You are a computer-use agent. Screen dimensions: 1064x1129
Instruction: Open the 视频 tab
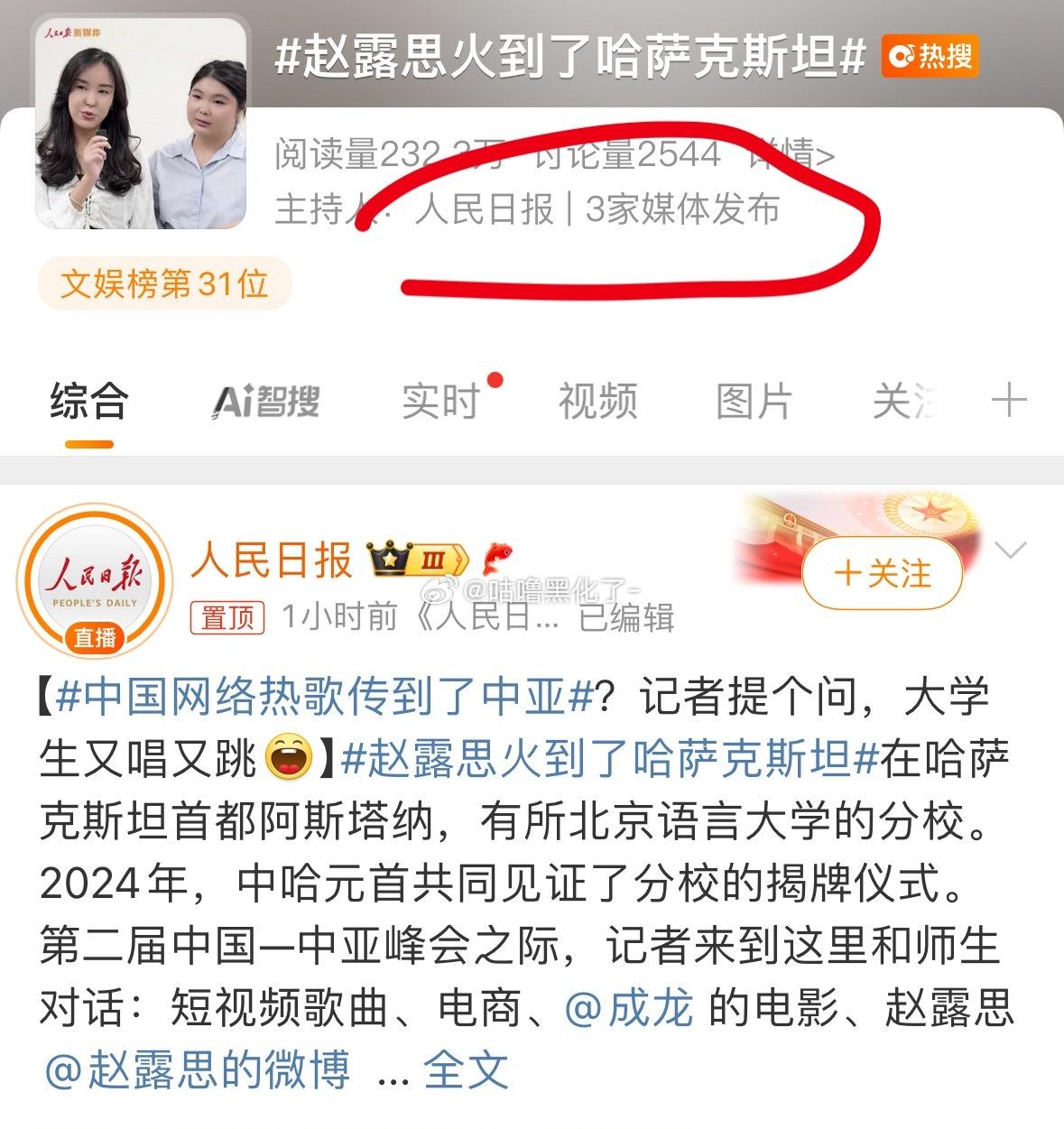tap(598, 402)
